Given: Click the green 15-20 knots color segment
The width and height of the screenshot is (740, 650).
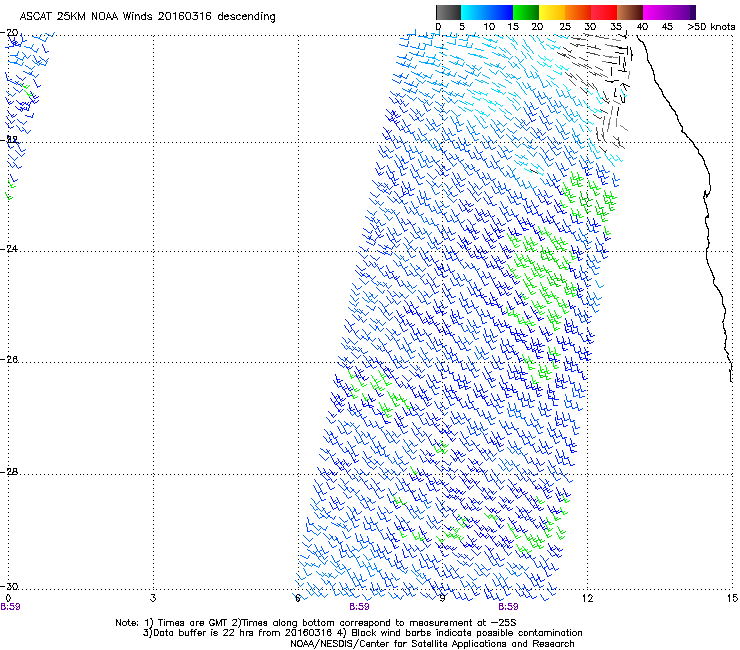Looking at the screenshot, I should (x=526, y=12).
